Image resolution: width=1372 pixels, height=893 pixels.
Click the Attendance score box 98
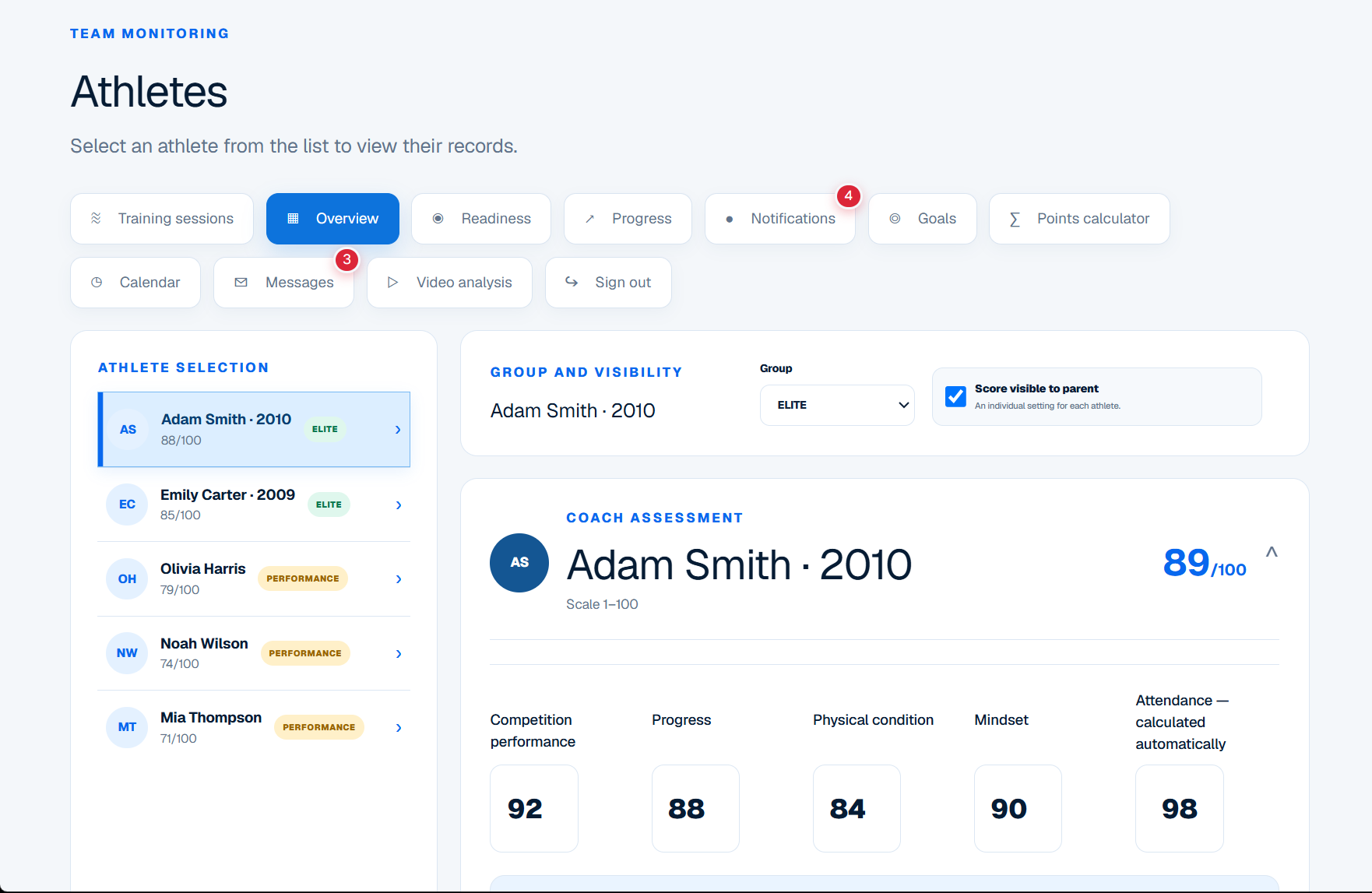coord(1180,808)
